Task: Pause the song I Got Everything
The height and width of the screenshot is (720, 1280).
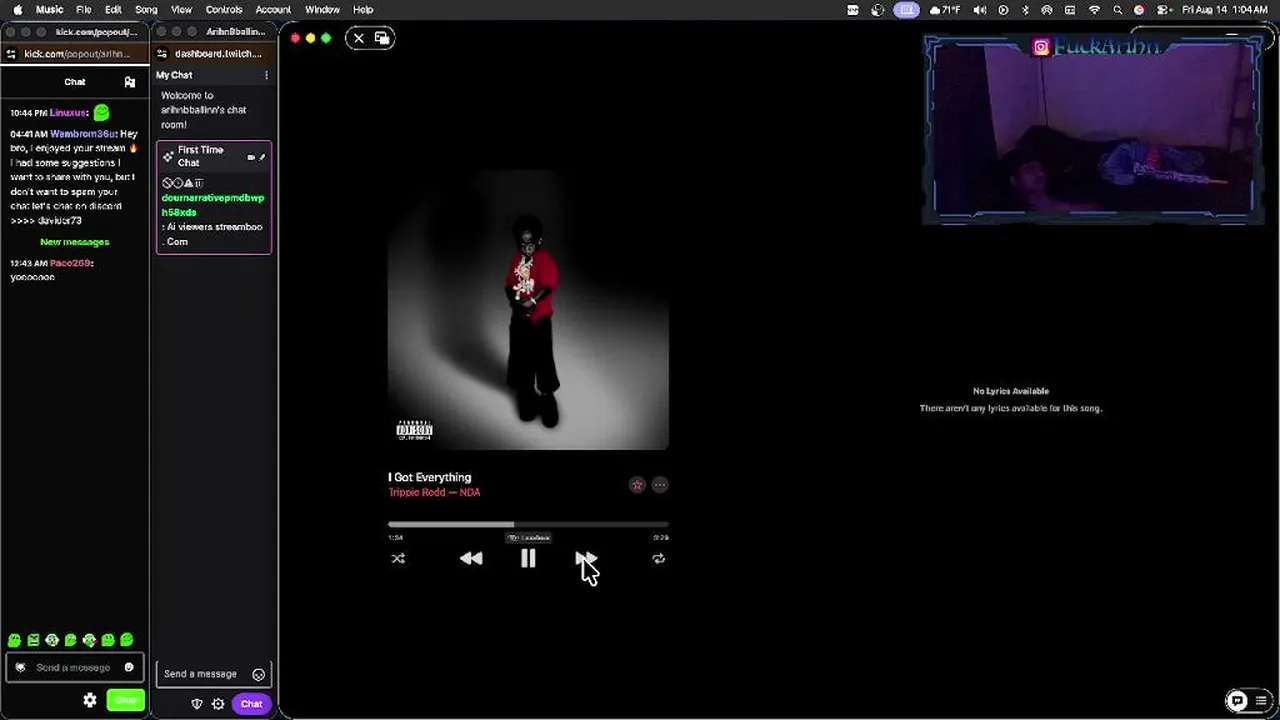Action: tap(528, 559)
